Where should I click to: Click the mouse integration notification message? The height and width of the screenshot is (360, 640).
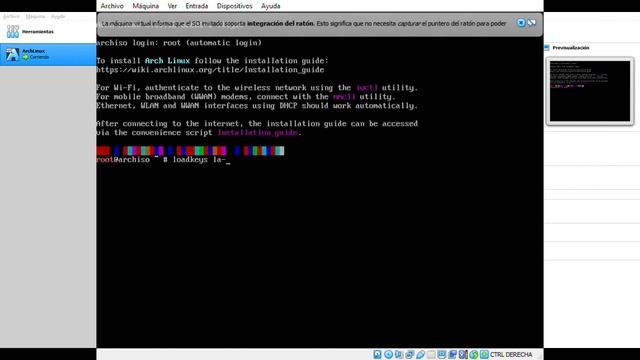click(x=304, y=24)
